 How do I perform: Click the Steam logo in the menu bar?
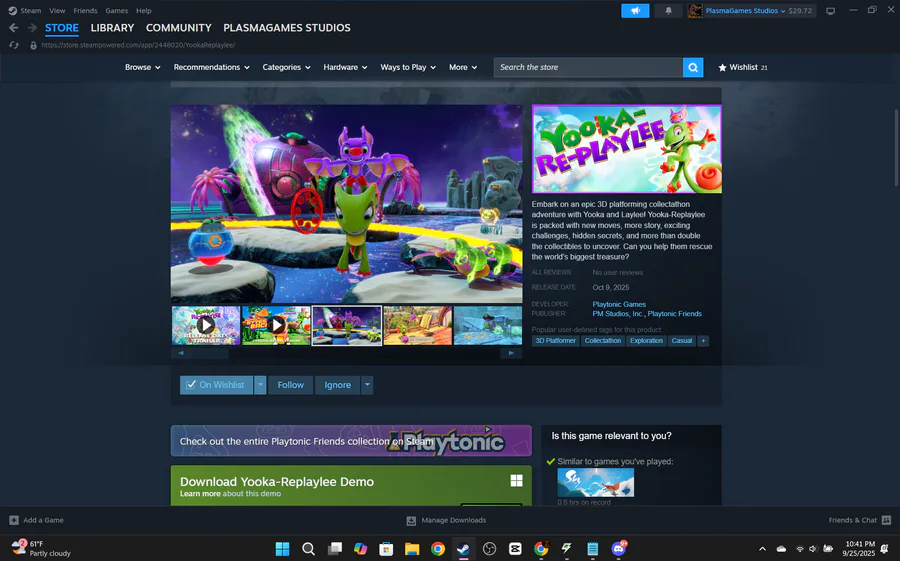[13, 10]
